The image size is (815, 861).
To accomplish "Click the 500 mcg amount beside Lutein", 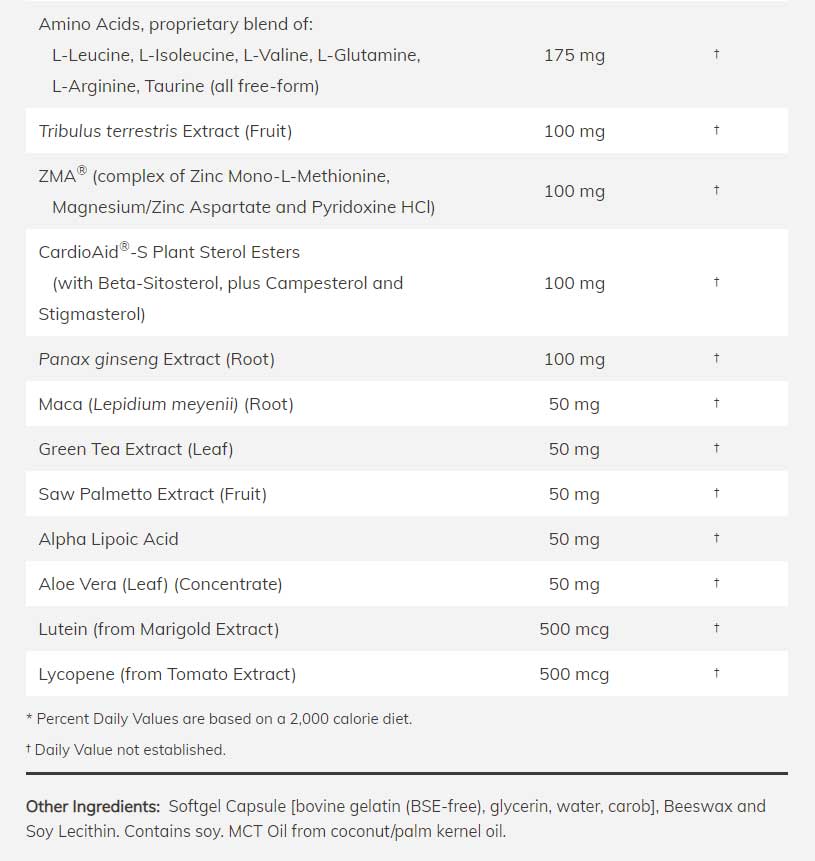I will click(574, 629).
